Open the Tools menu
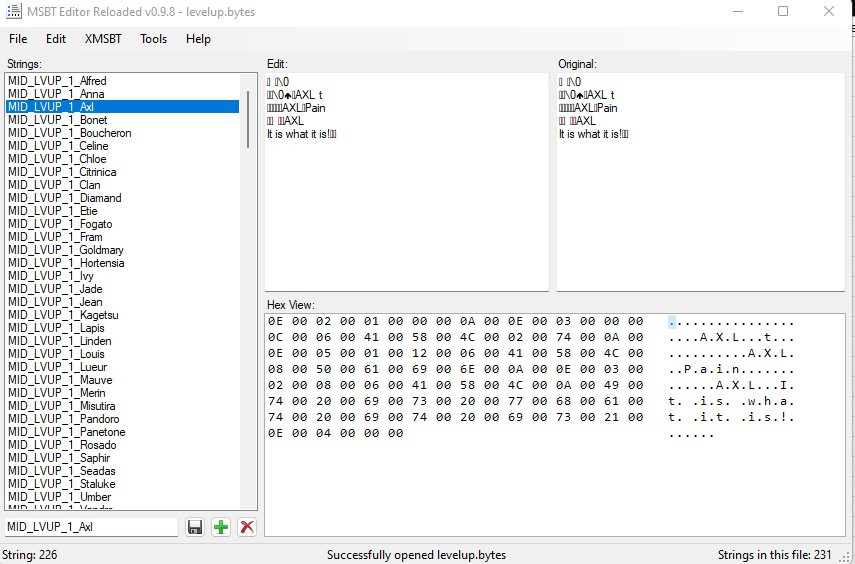Screen dimensions: 855x564 point(154,39)
